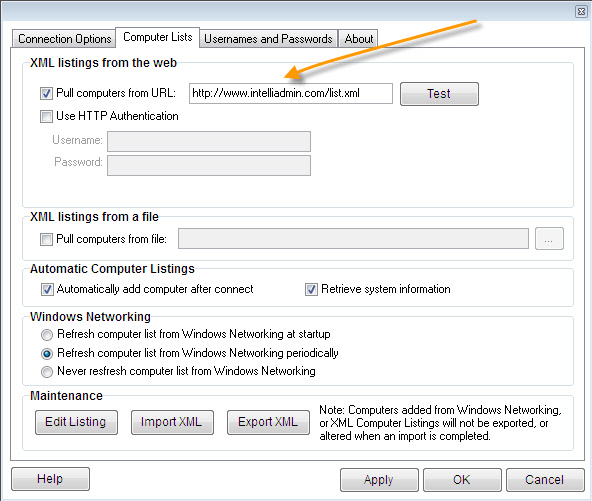Open the Usernames and Passwords tab

[268, 39]
